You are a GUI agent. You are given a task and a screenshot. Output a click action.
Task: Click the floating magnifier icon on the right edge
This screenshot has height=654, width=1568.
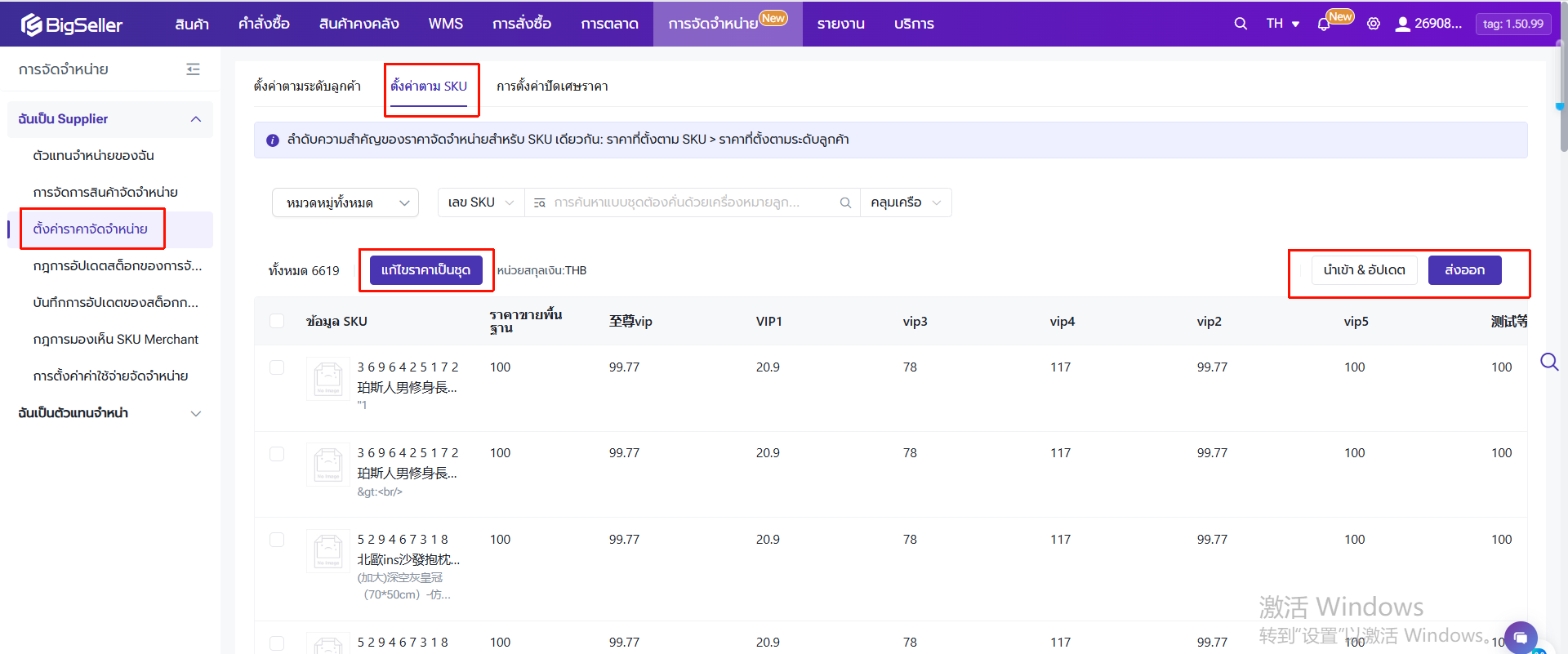point(1549,362)
